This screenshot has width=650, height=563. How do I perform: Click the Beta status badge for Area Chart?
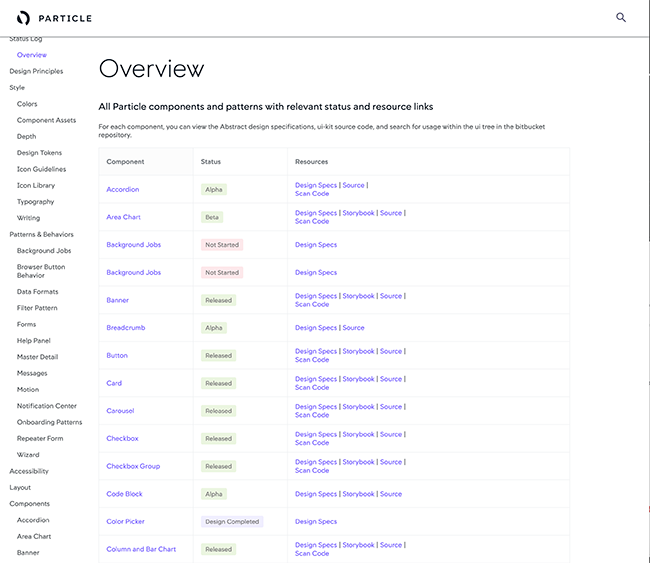212,217
